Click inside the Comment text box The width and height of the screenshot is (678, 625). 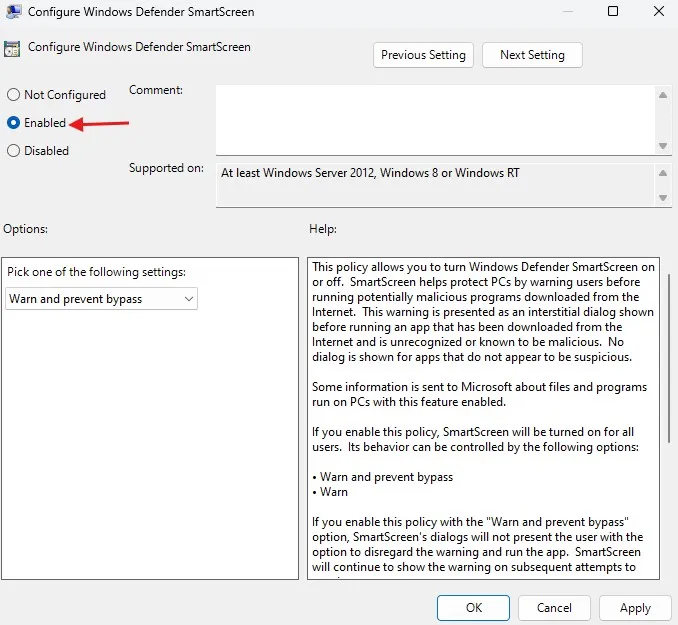(435, 120)
